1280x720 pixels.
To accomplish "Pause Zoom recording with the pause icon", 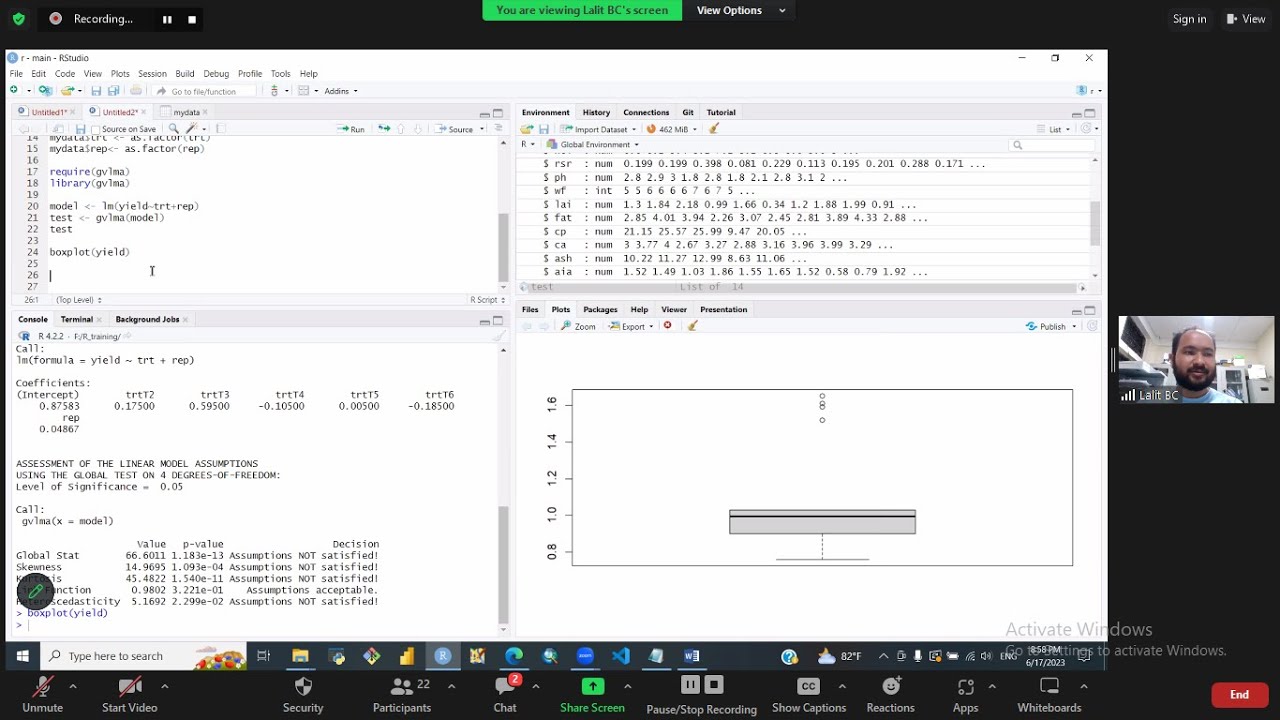I will (167, 19).
